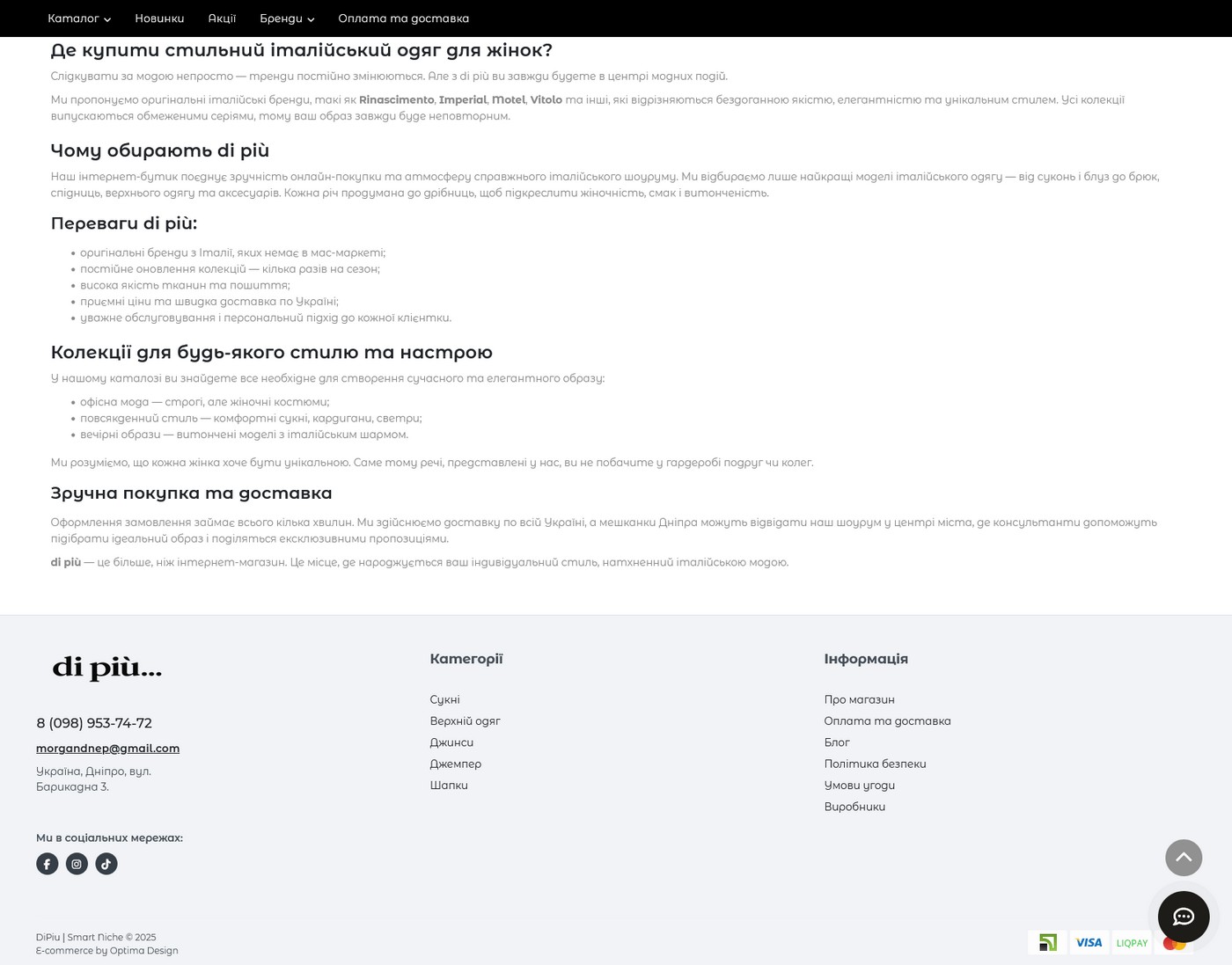Click the LiqPay payment logo

[x=1132, y=942]
